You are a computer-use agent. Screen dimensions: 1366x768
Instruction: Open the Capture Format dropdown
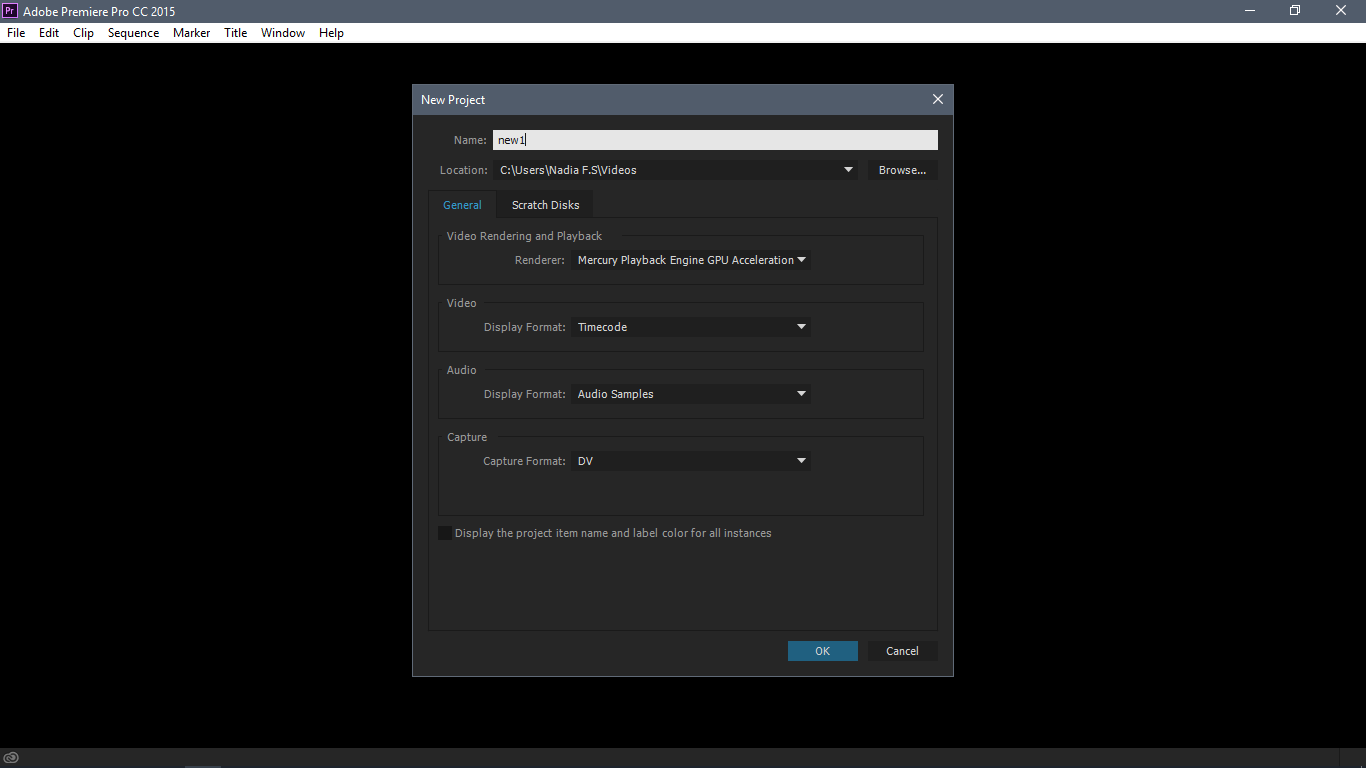(691, 461)
